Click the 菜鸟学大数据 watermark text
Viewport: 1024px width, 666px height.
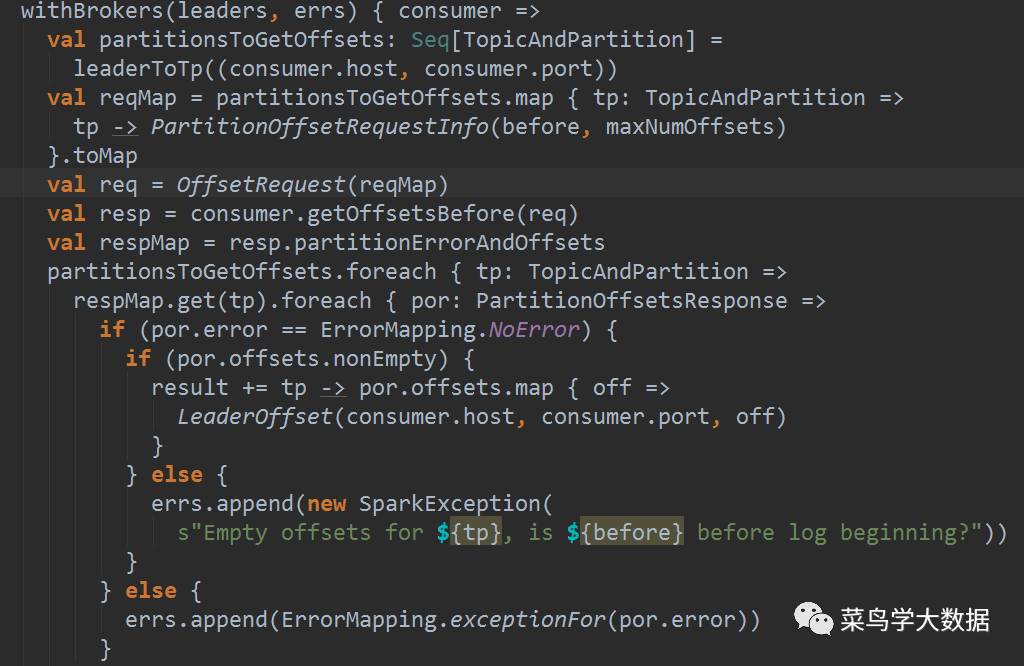[915, 620]
